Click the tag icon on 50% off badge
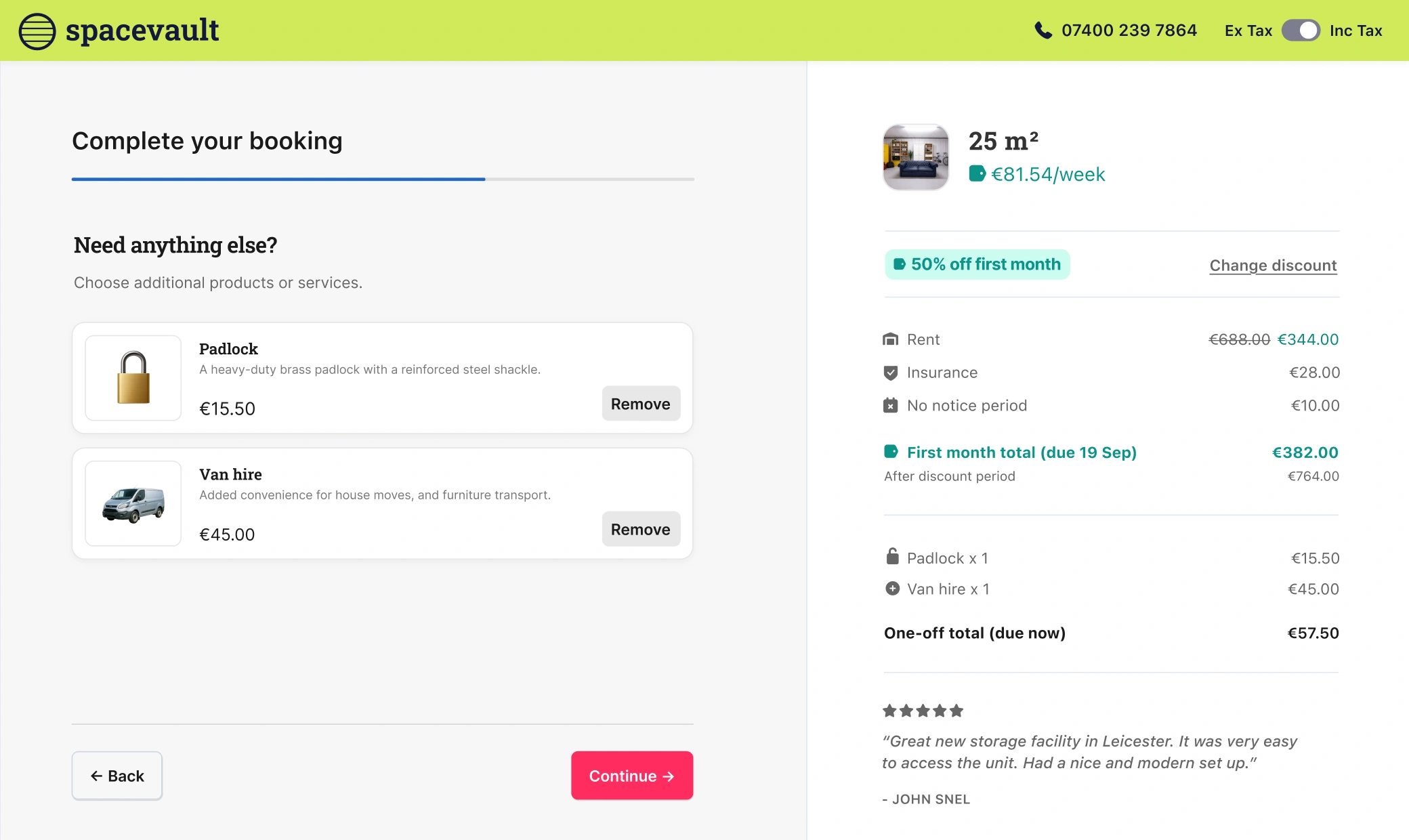Viewport: 1409px width, 840px height. pyautogui.click(x=900, y=264)
